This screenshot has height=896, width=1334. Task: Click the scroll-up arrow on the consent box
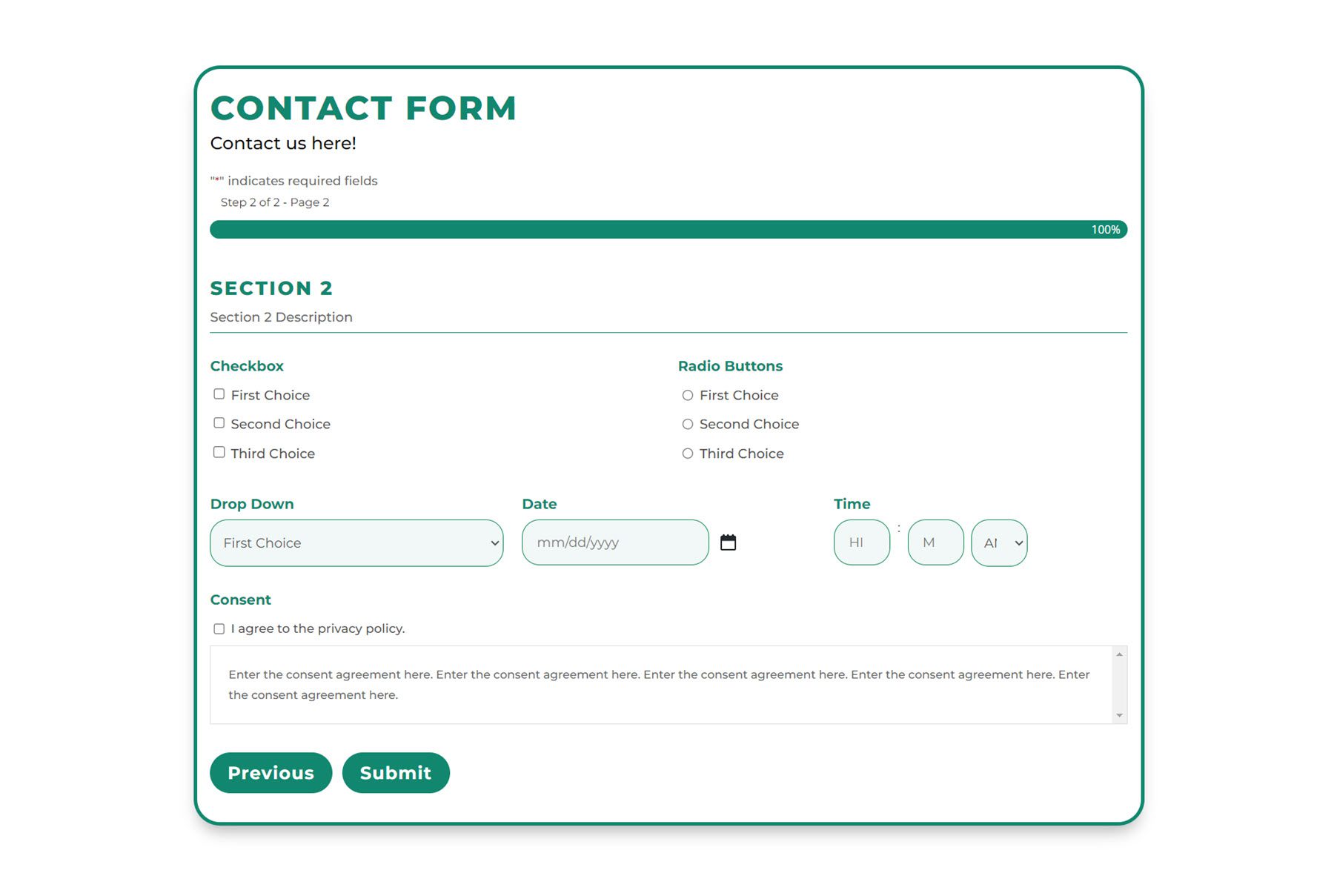coord(1118,654)
